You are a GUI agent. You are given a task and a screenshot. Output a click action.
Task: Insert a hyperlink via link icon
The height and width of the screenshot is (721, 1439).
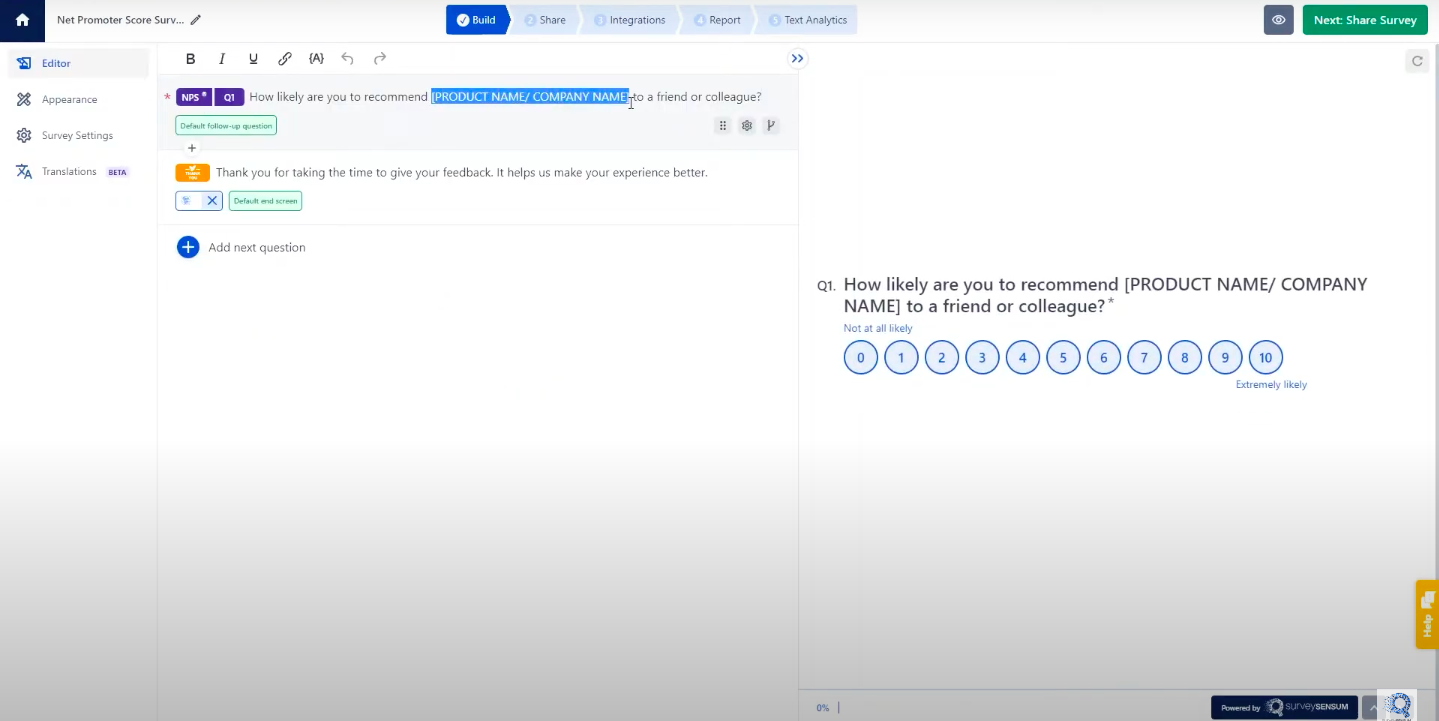click(x=285, y=59)
